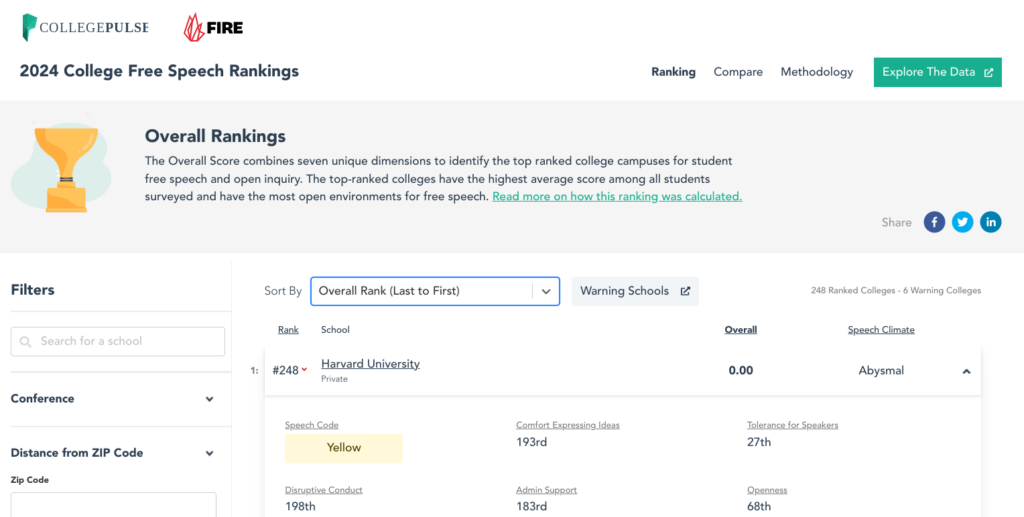Go to the Methodology page
This screenshot has height=517, width=1024.
(x=817, y=72)
